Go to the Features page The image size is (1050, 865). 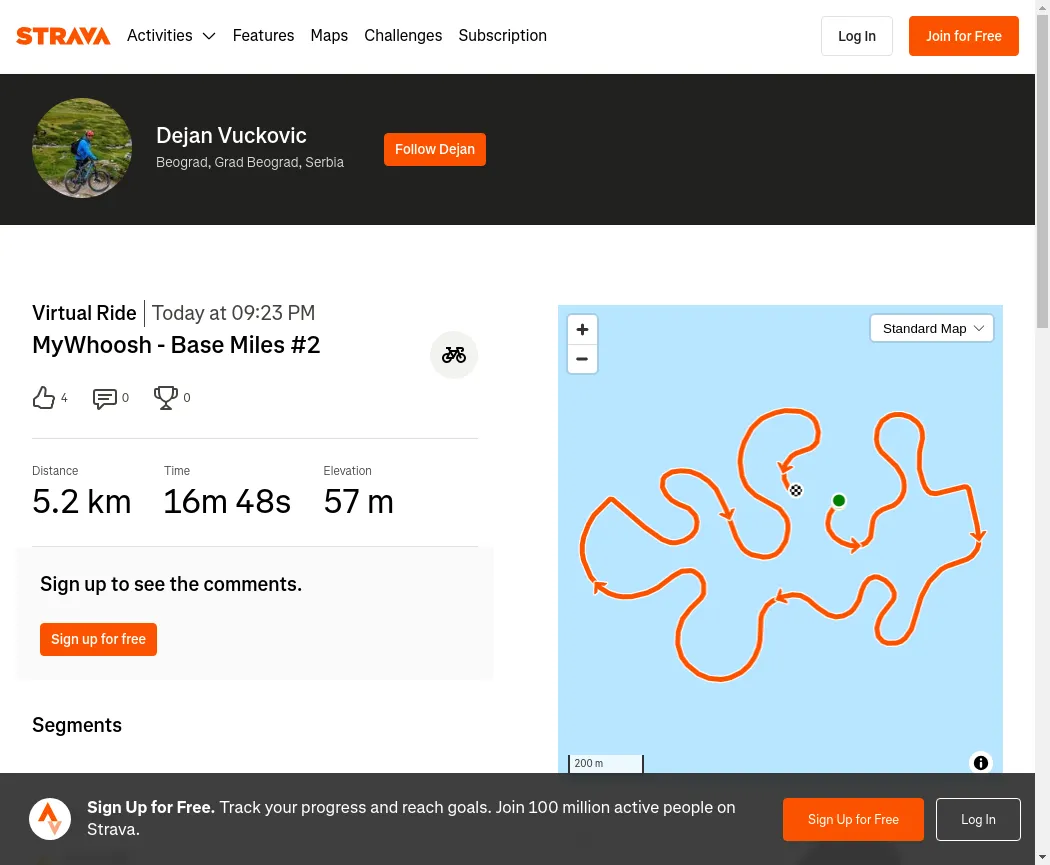tap(263, 35)
